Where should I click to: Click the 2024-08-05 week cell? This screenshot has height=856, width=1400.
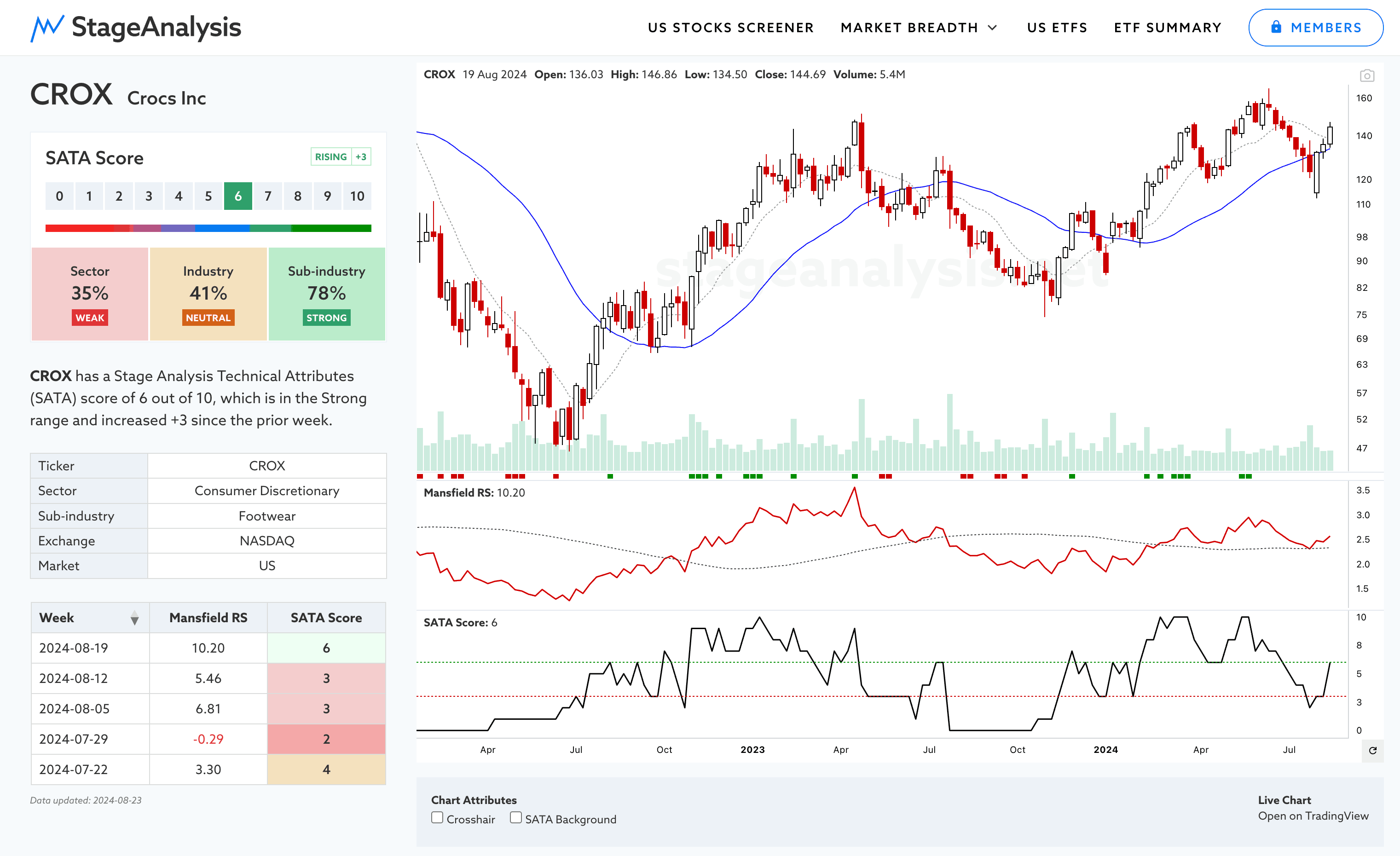(90, 709)
